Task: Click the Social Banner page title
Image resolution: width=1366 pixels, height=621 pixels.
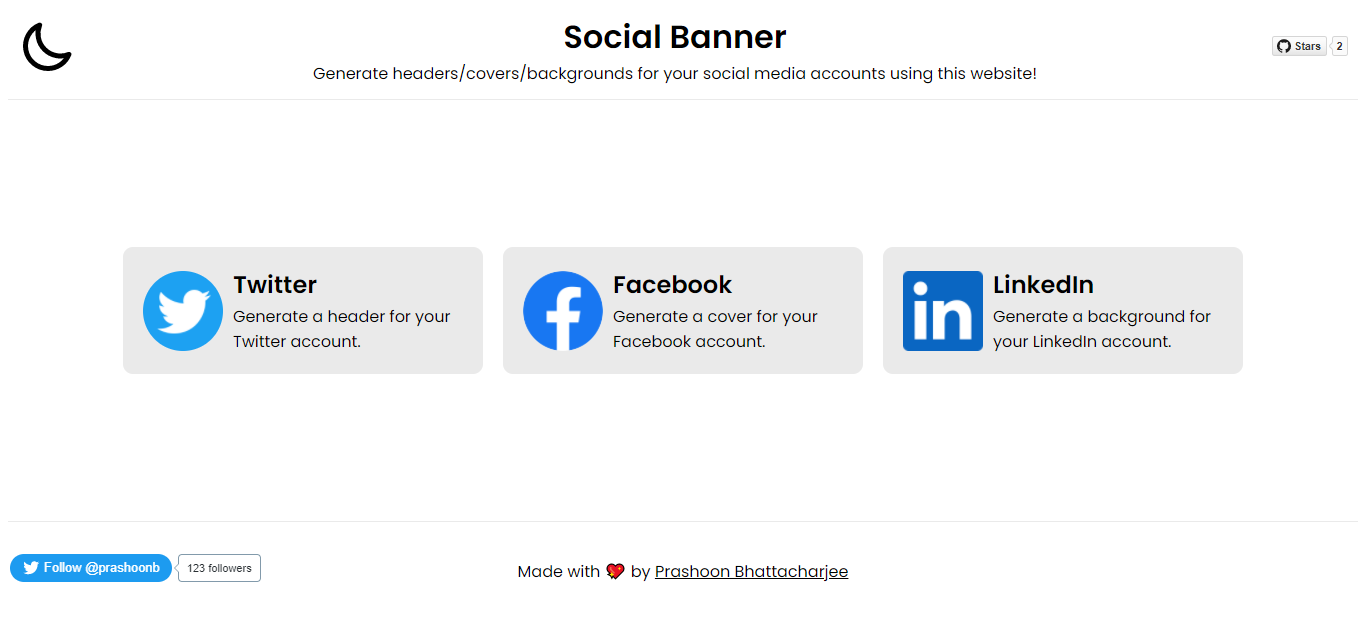Action: (x=675, y=37)
